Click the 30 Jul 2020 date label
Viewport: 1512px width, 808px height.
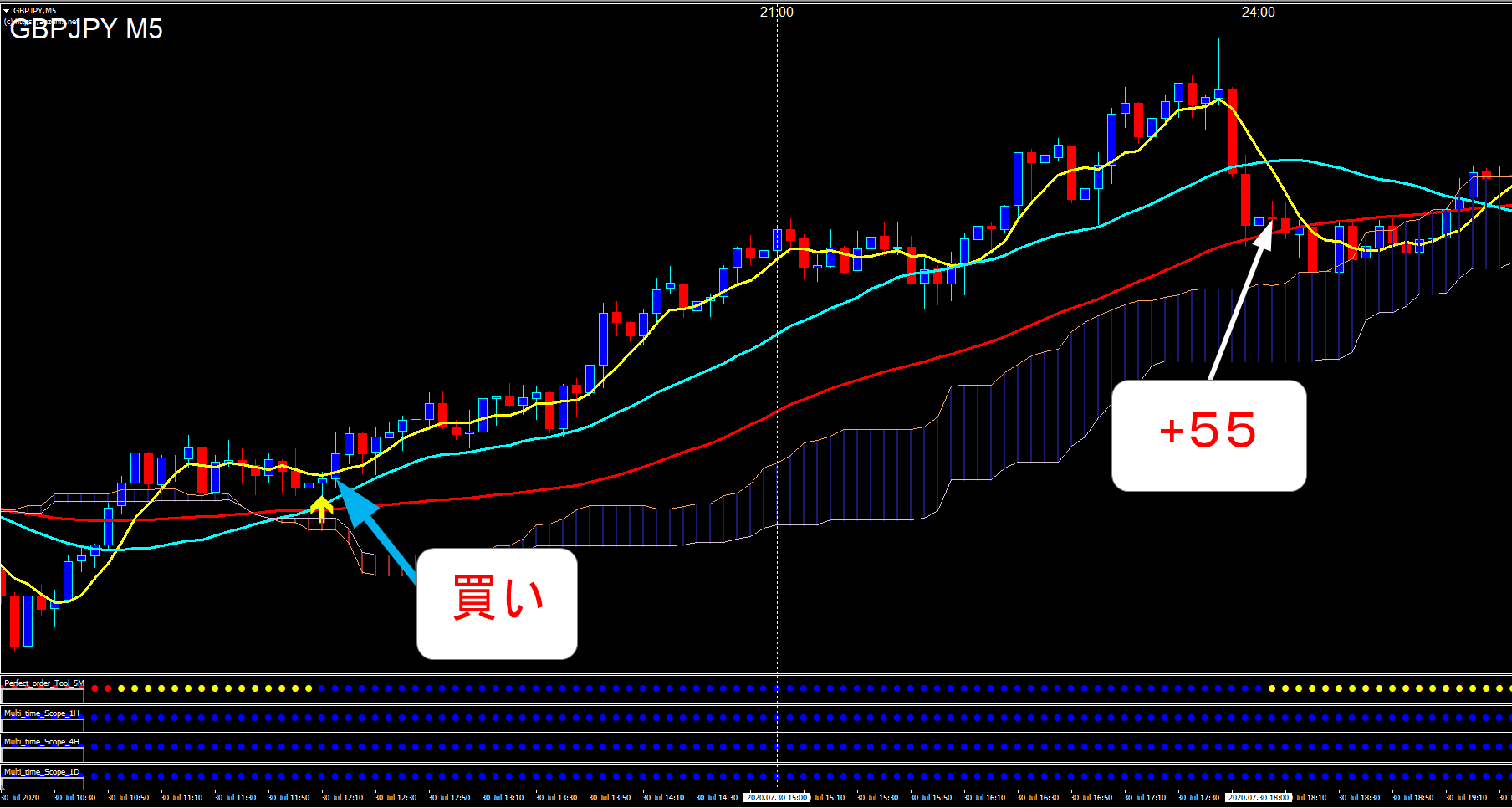tap(20, 798)
